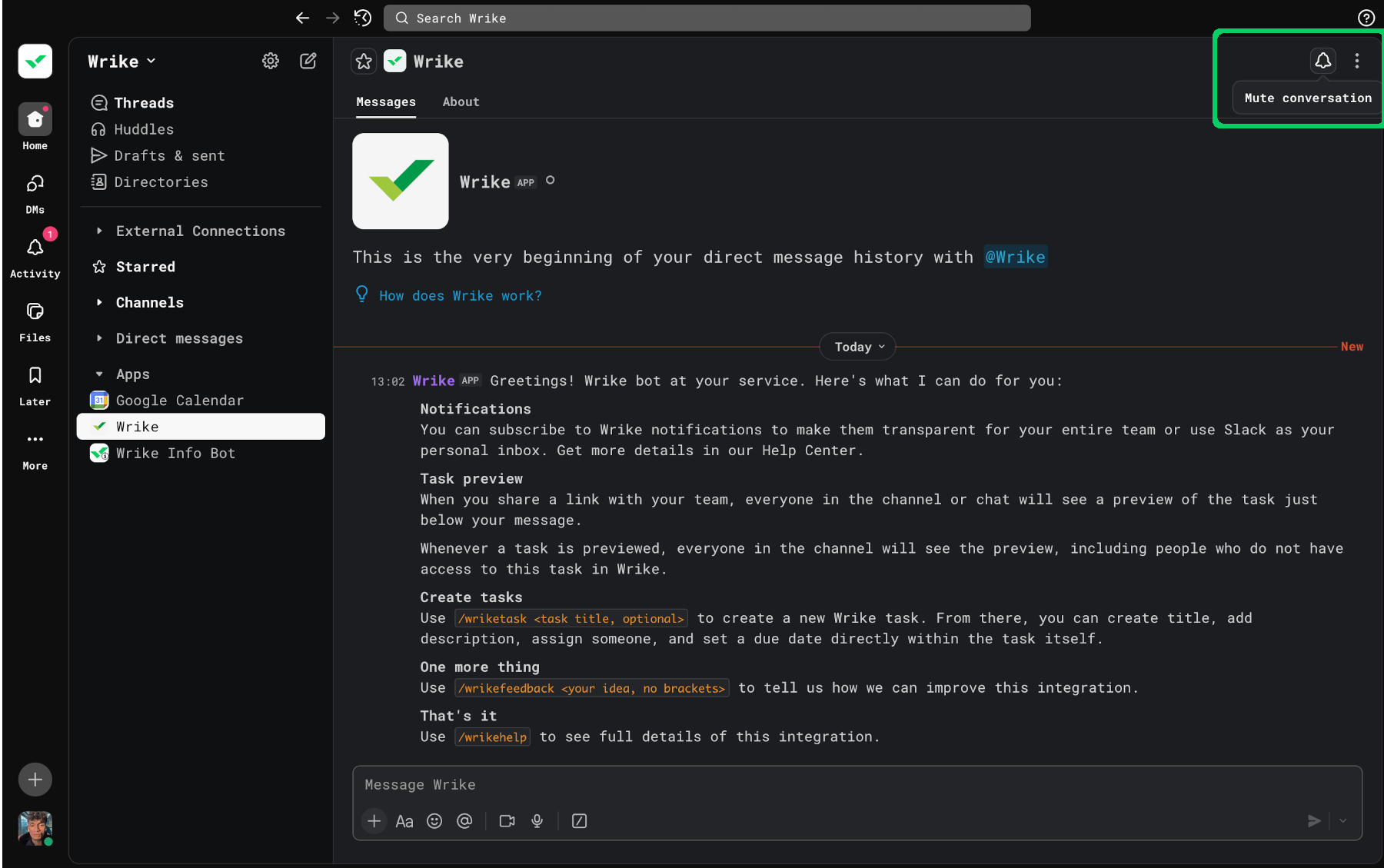1384x868 pixels.
Task: Click the Message Wrike input field
Action: (x=692, y=784)
